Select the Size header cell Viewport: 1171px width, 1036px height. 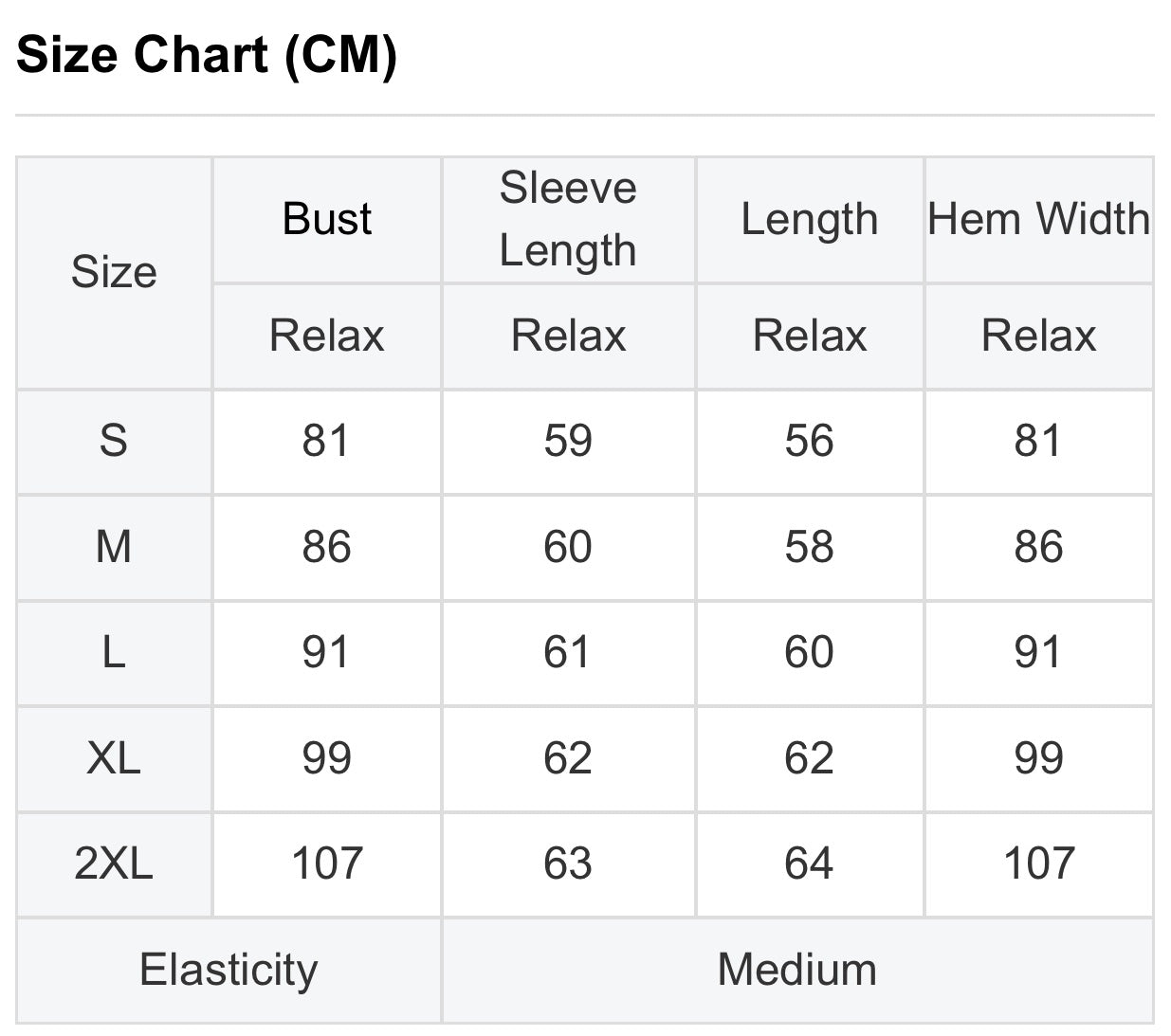click(114, 273)
